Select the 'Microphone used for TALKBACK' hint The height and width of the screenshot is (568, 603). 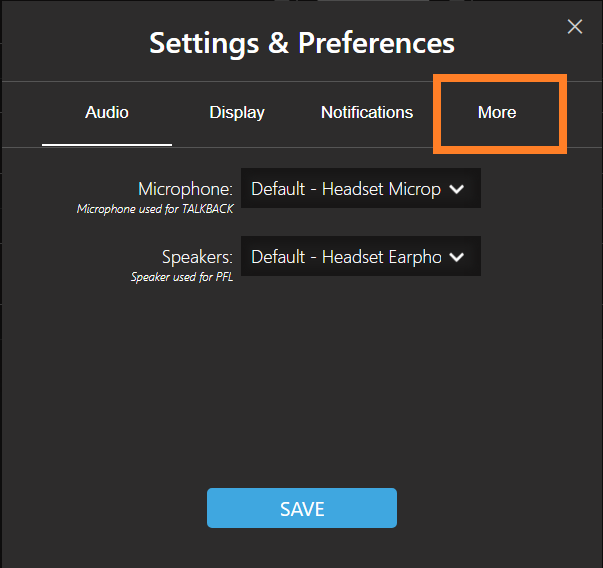pyautogui.click(x=155, y=209)
